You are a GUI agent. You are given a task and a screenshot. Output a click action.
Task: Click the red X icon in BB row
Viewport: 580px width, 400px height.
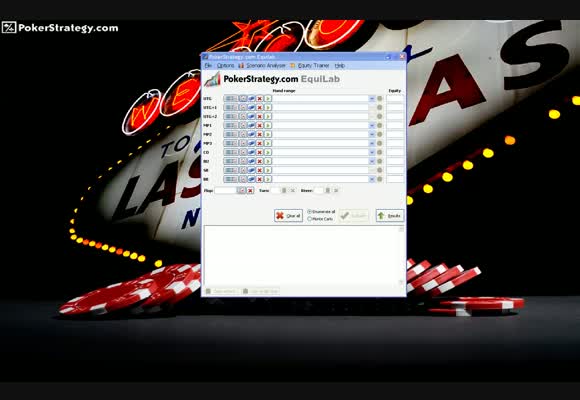pyautogui.click(x=260, y=179)
